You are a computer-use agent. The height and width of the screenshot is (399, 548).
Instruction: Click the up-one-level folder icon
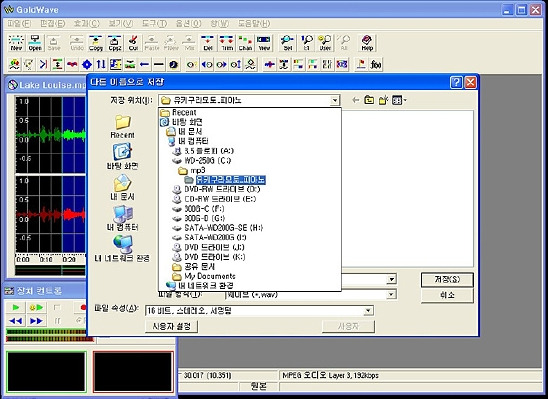click(x=369, y=100)
